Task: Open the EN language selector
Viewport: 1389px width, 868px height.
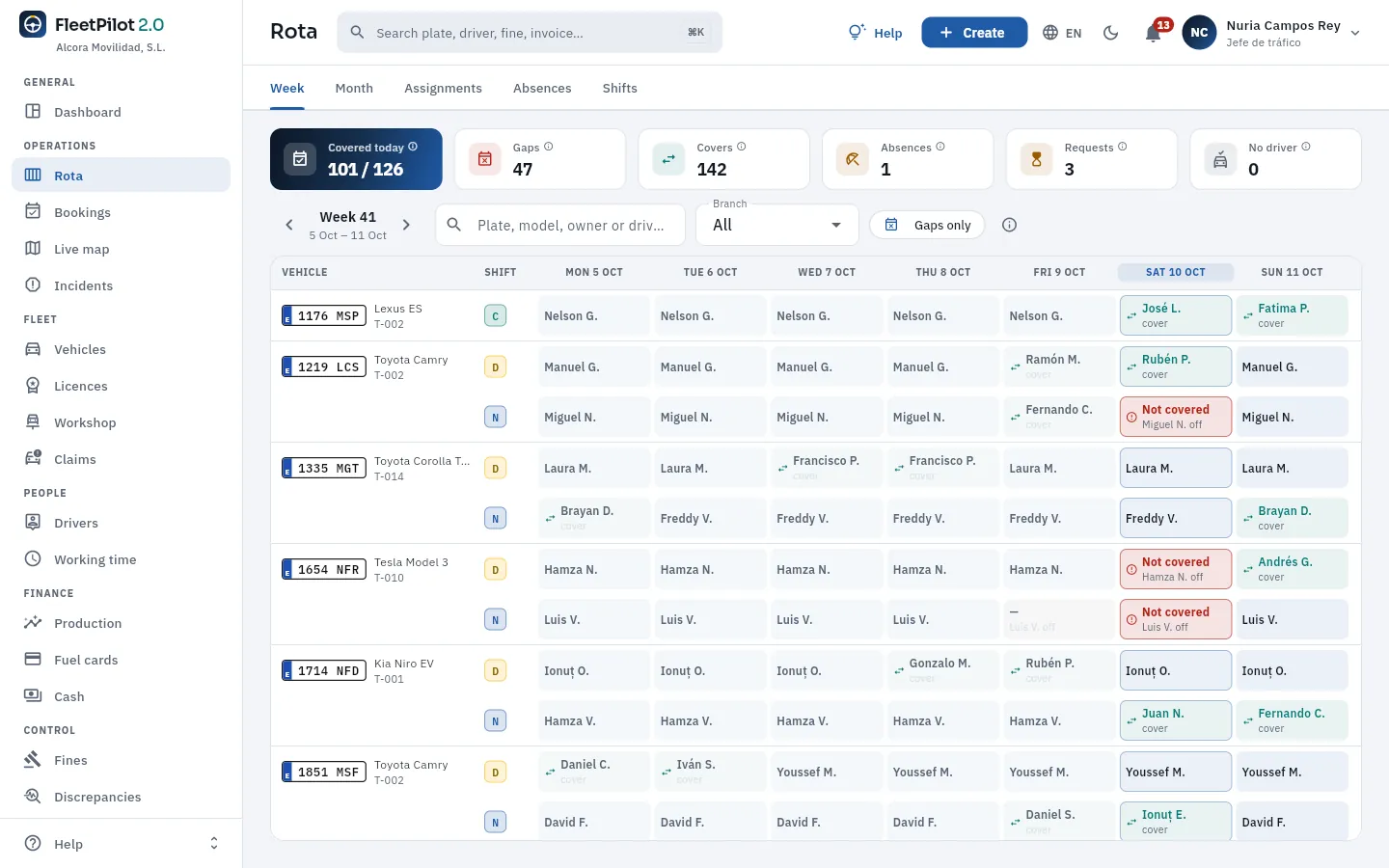Action: tap(1062, 33)
